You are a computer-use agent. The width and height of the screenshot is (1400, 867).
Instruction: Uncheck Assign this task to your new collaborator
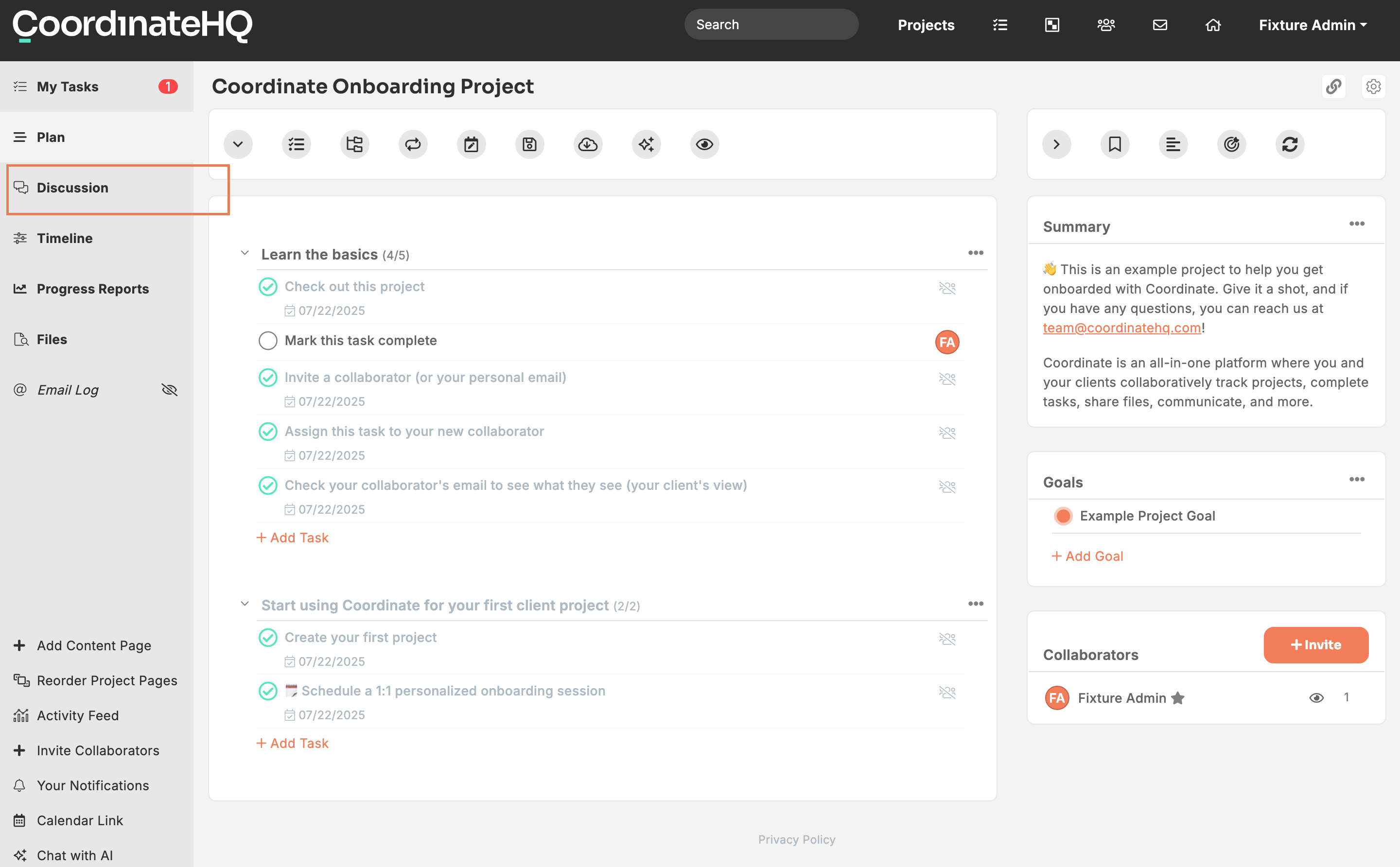268,432
